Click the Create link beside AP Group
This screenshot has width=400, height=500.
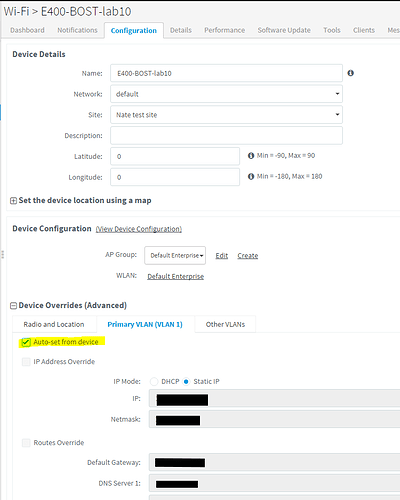pyautogui.click(x=248, y=256)
